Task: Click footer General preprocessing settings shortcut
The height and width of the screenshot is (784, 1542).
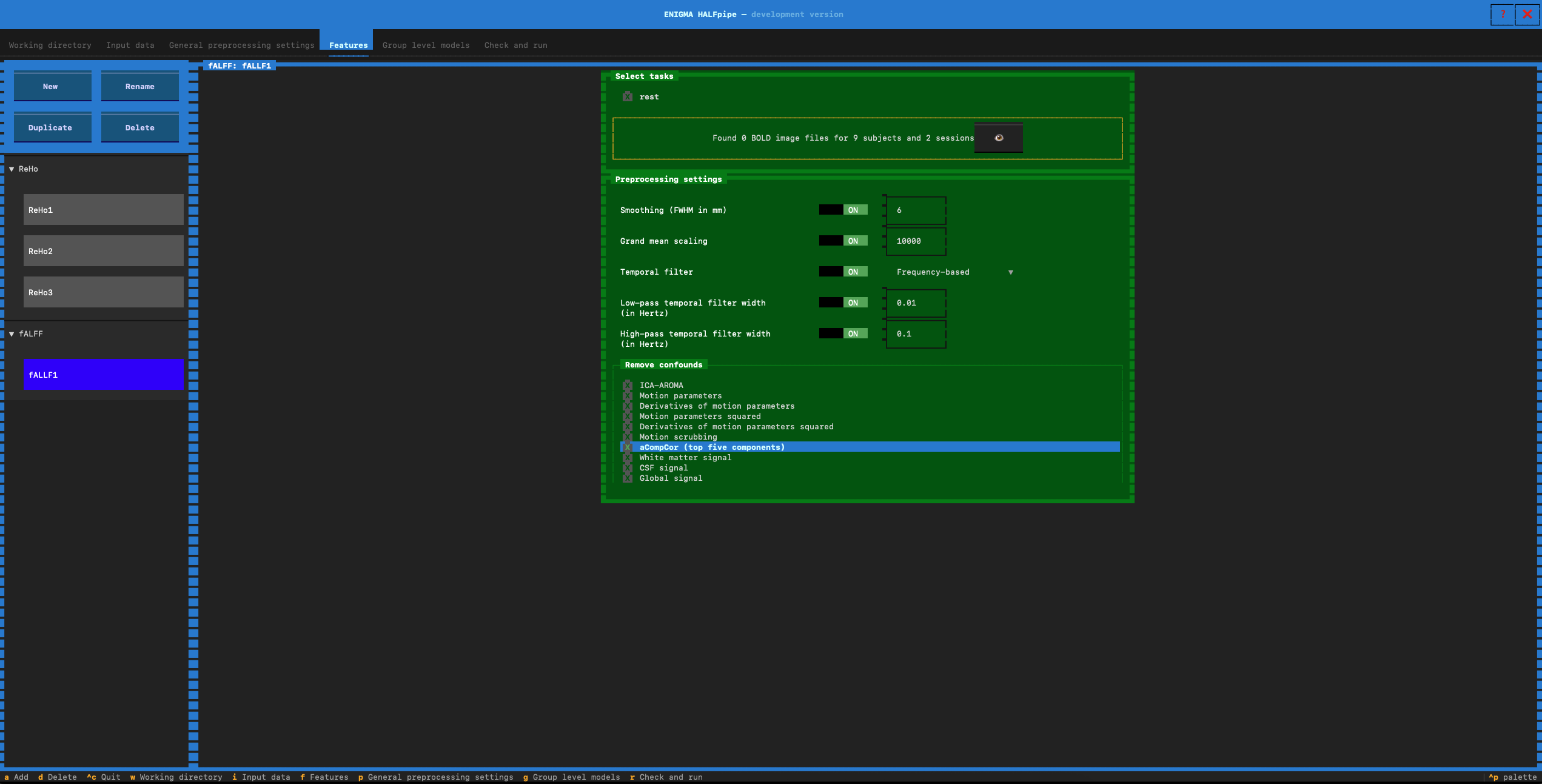Action: click(x=436, y=777)
